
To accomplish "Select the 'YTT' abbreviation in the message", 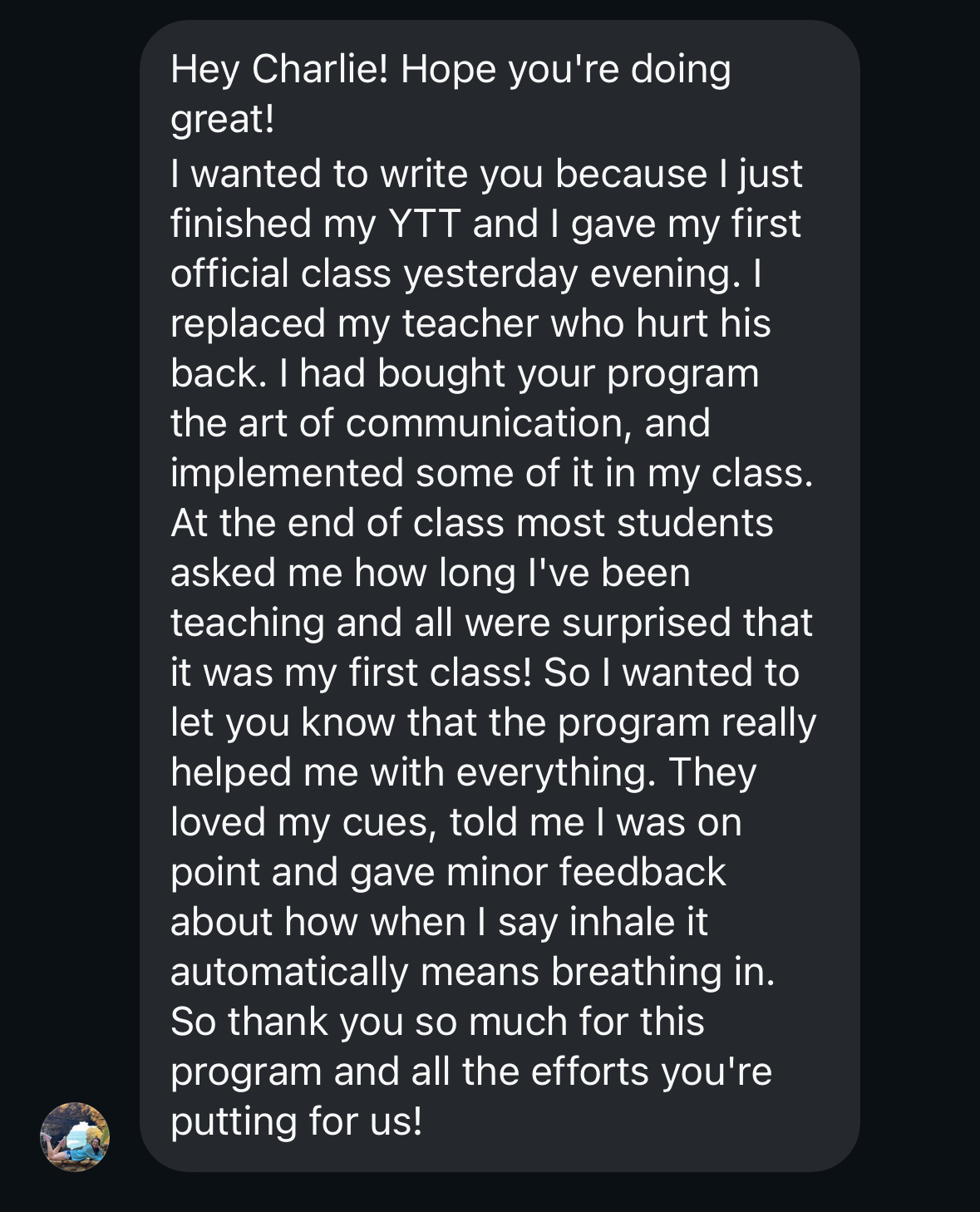I will (x=423, y=224).
